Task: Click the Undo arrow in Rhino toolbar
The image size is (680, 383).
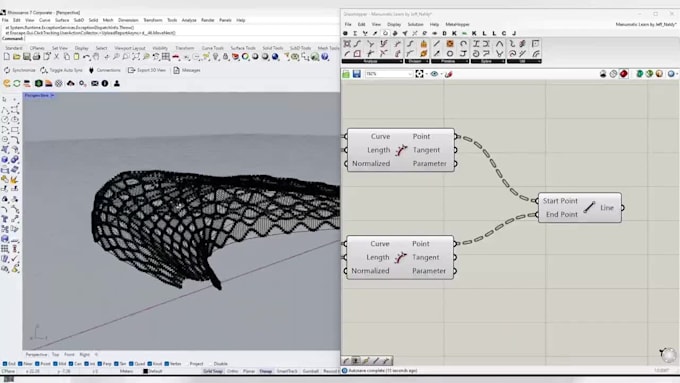Action: [86, 57]
